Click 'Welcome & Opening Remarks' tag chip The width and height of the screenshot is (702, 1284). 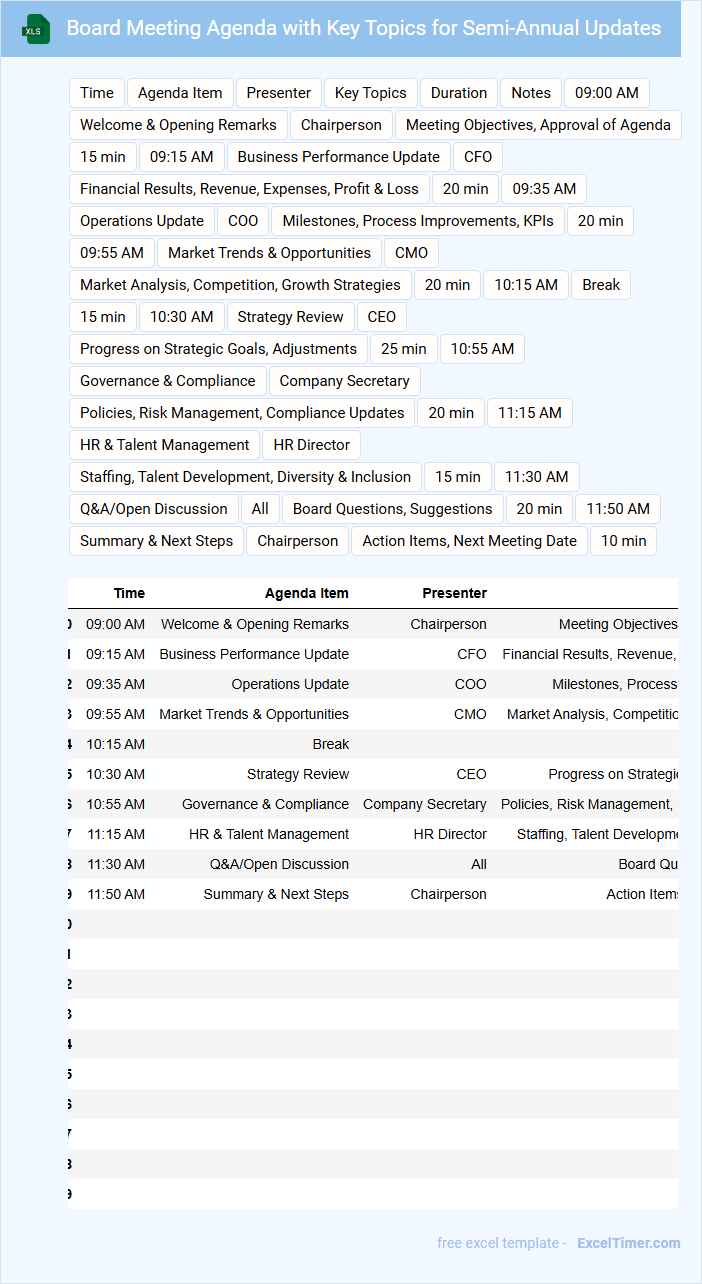click(178, 125)
